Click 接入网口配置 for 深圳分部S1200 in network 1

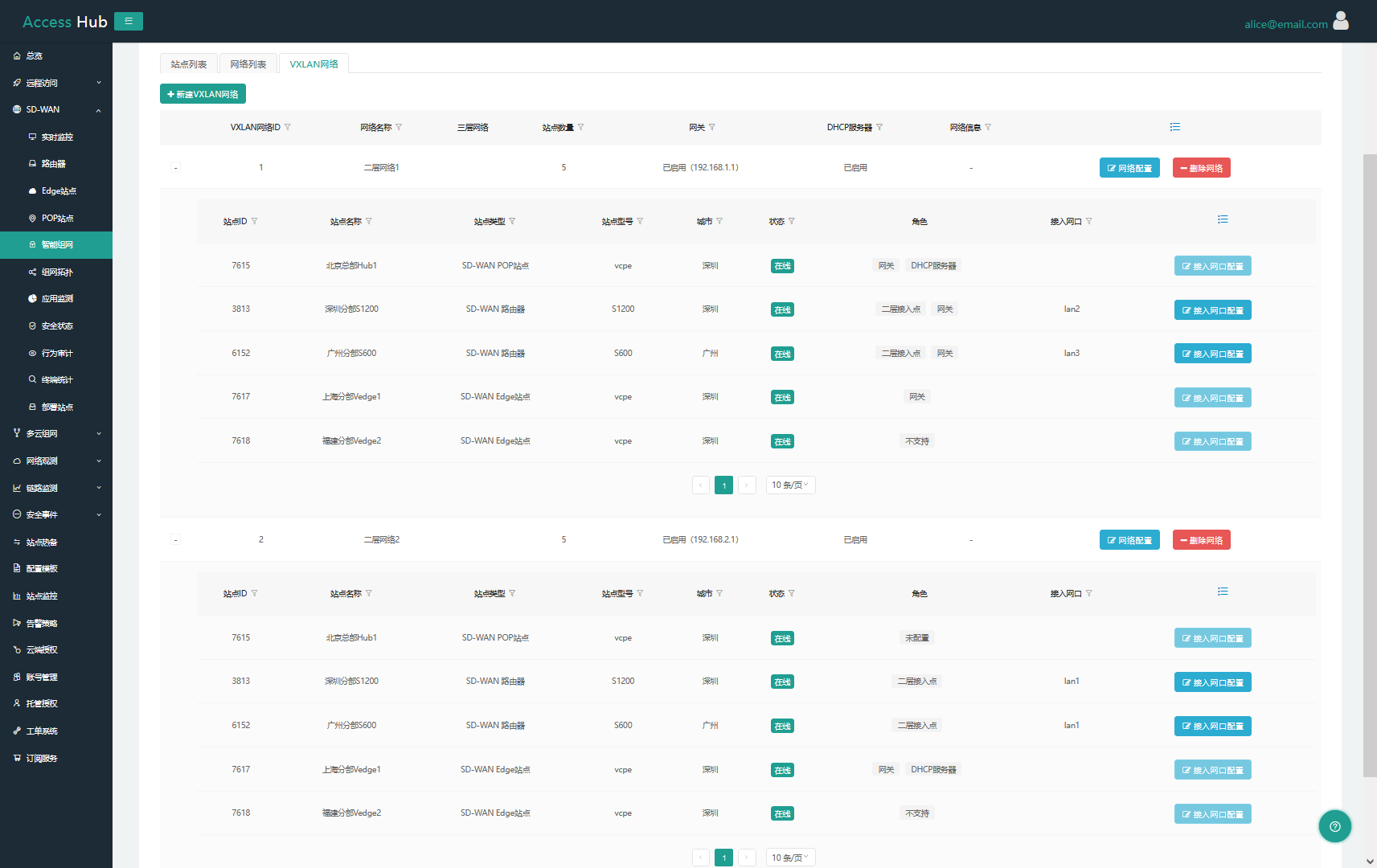[1212, 310]
